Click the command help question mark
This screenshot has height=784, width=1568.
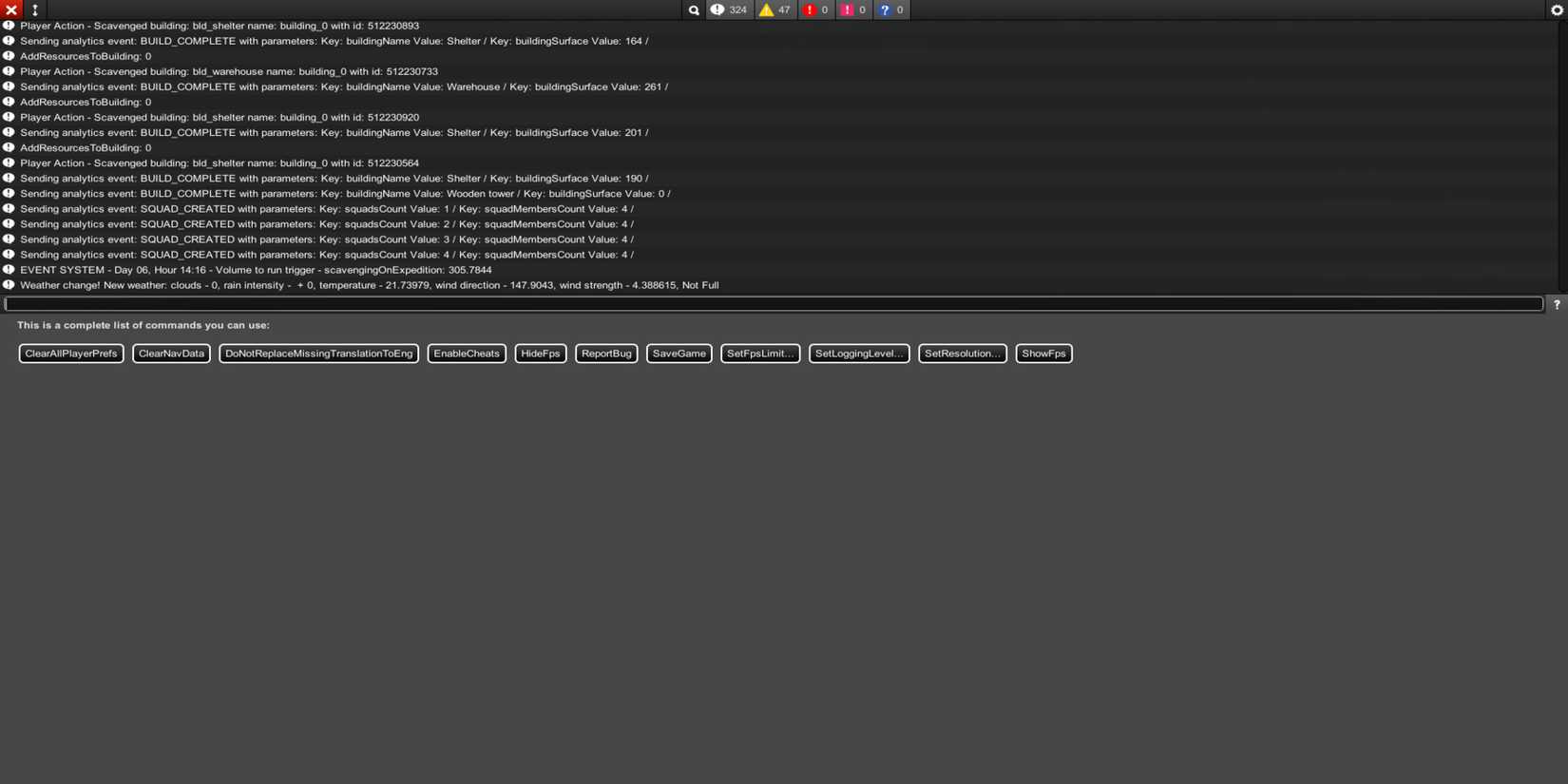point(1557,304)
